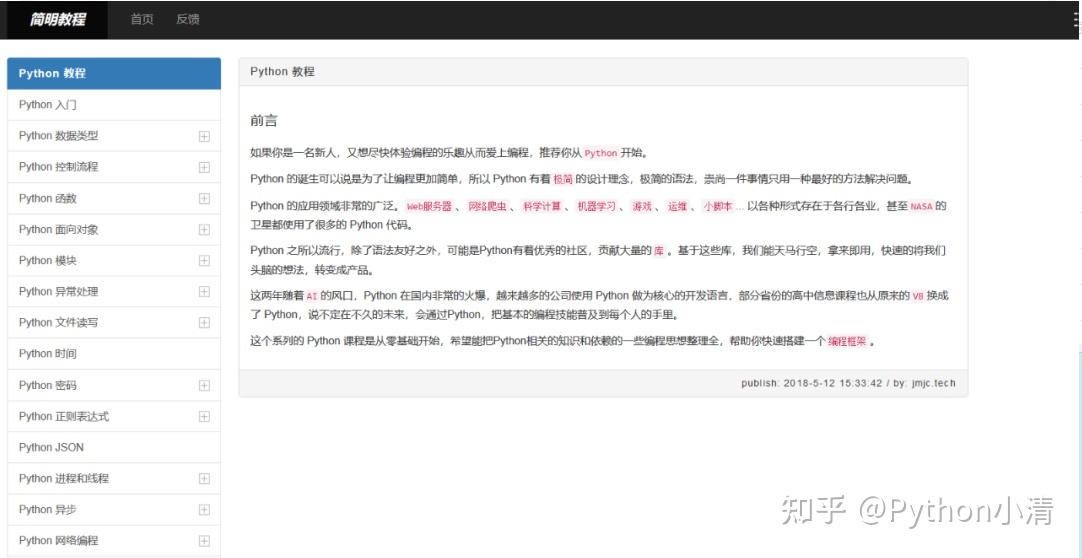
Task: Expand the Python 正则表达式 section
Action: pyautogui.click(x=204, y=417)
